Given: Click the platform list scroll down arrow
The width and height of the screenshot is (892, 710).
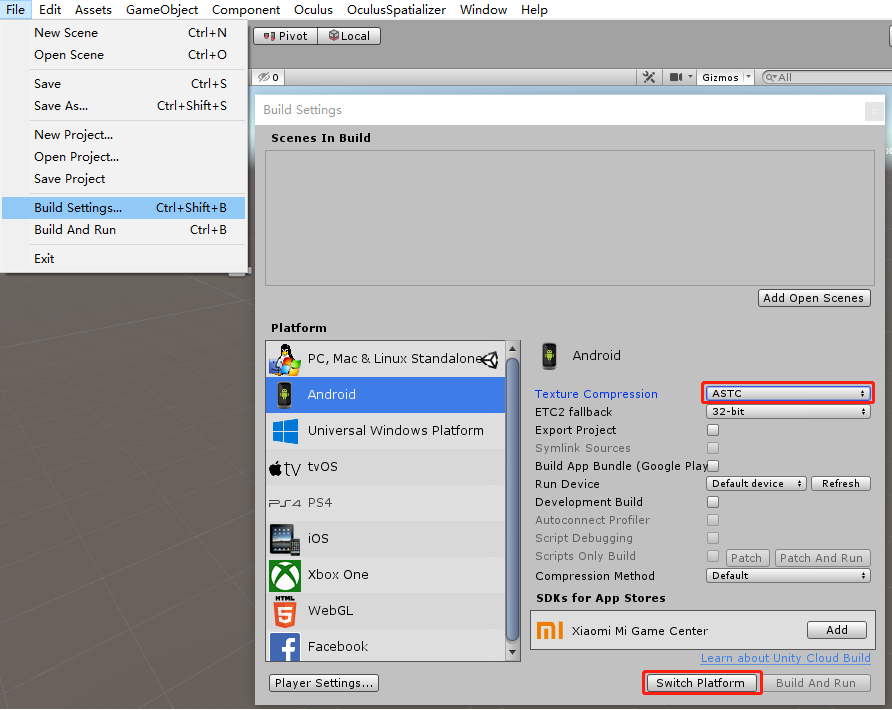Looking at the screenshot, I should click(x=512, y=653).
